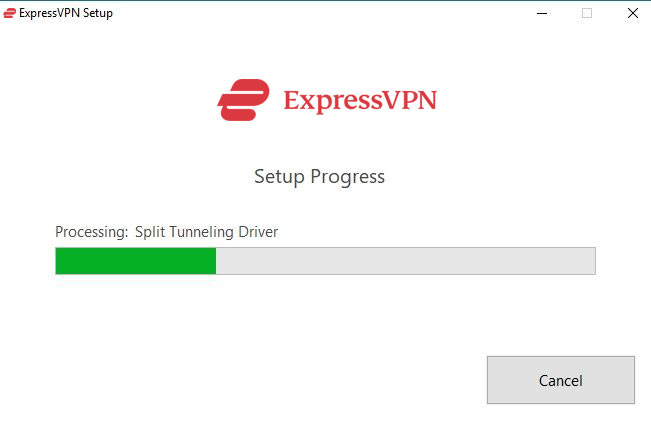Click the "Express" letters of the red wordmark
This screenshot has height=430, width=651.
333,101
